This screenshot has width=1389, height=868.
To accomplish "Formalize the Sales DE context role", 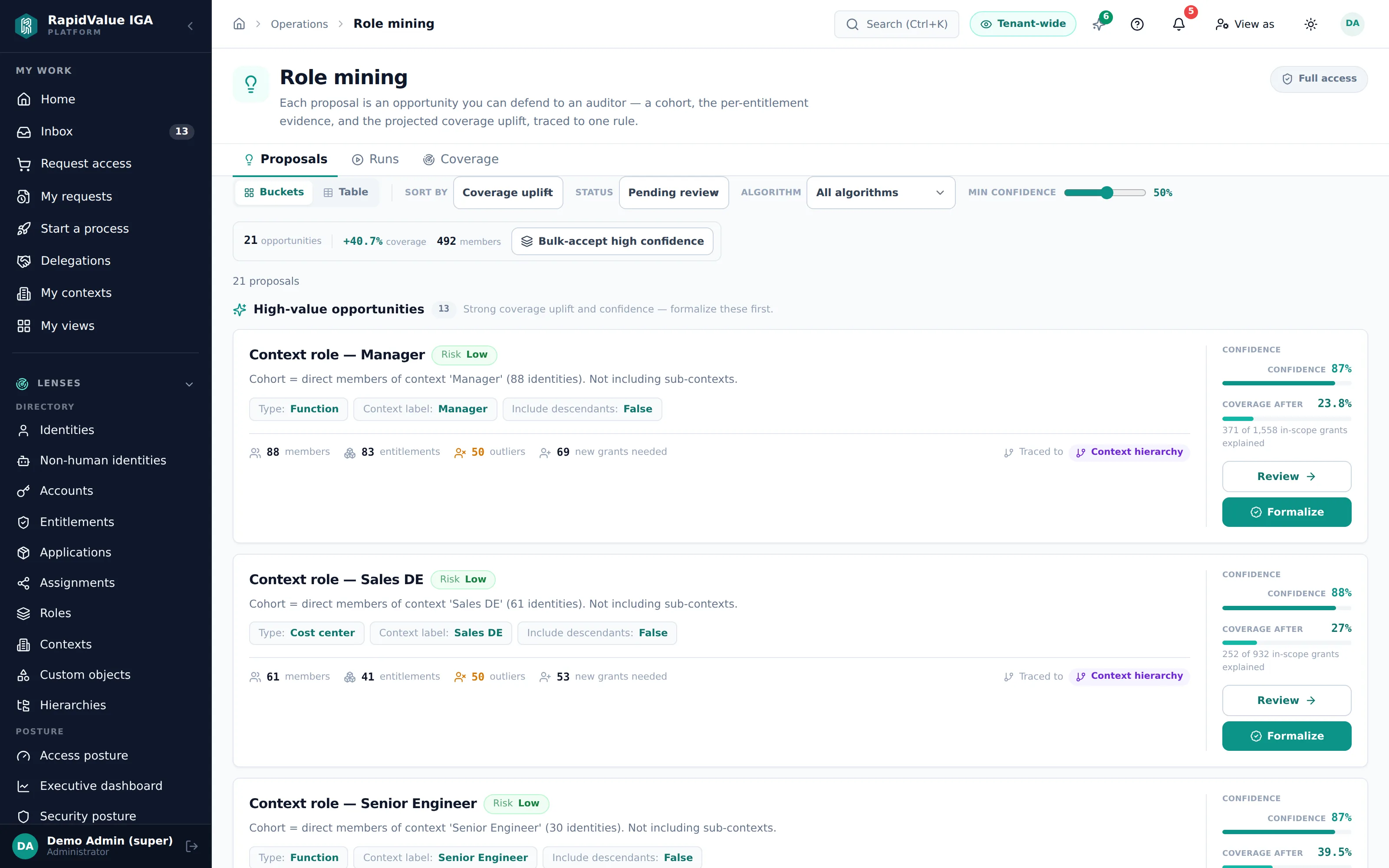I will (x=1286, y=736).
